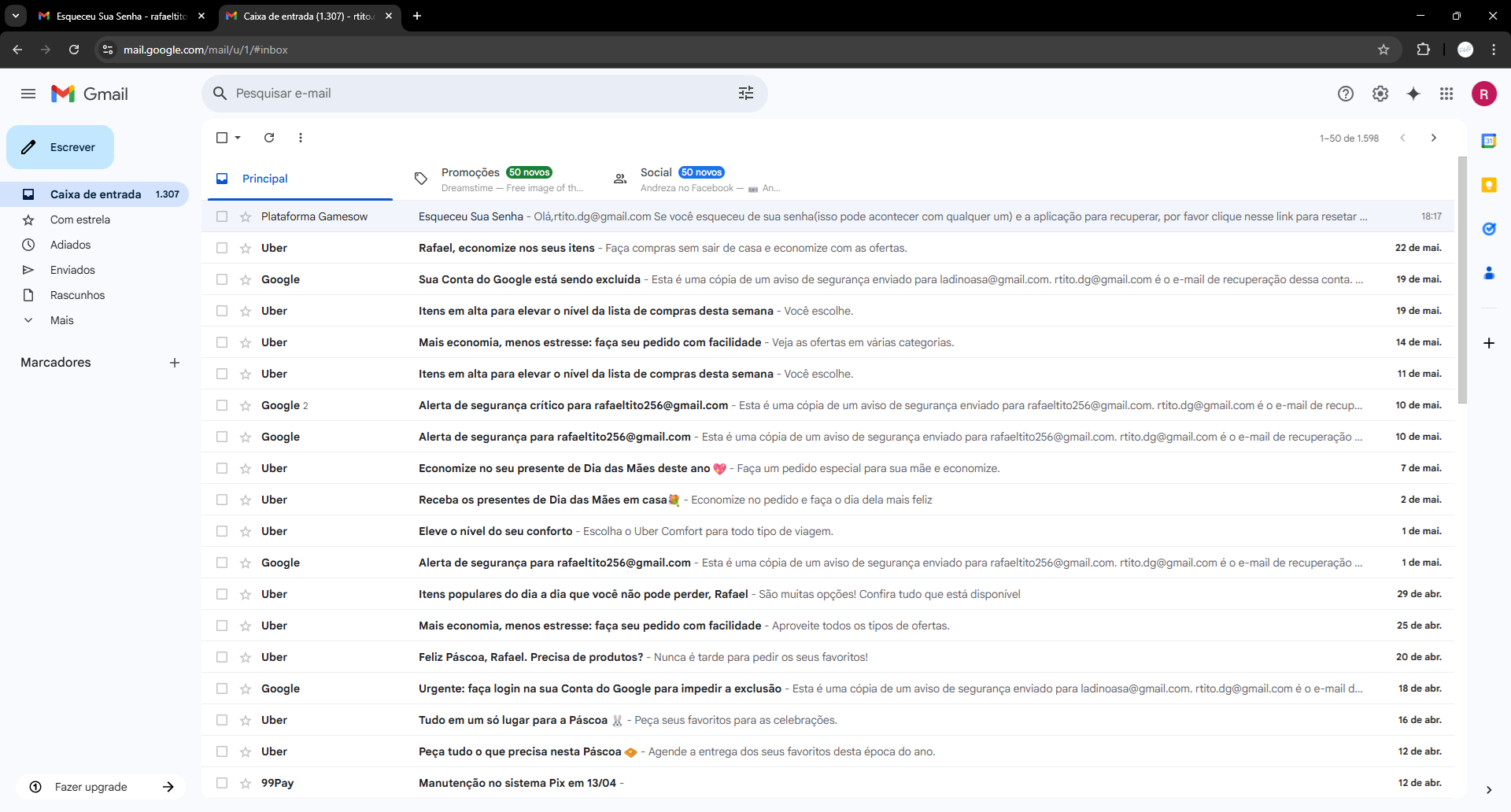Open the Esqueceu Sua Senha email

828,216
